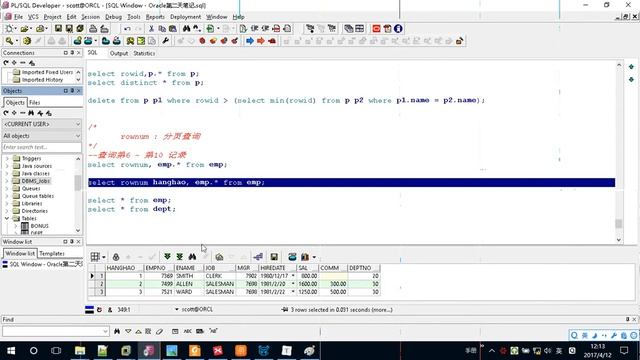Click the magnifier icon on second toolbar
This screenshot has height=360, width=640.
(x=9, y=41)
